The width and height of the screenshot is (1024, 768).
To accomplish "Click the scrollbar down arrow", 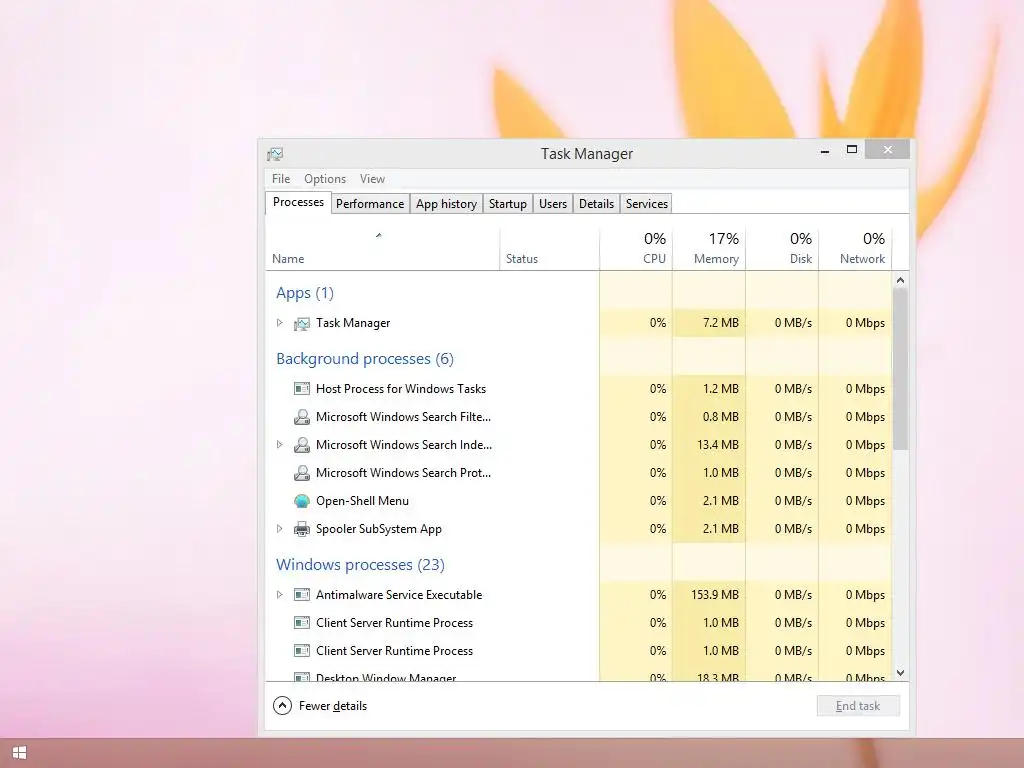I will (901, 673).
